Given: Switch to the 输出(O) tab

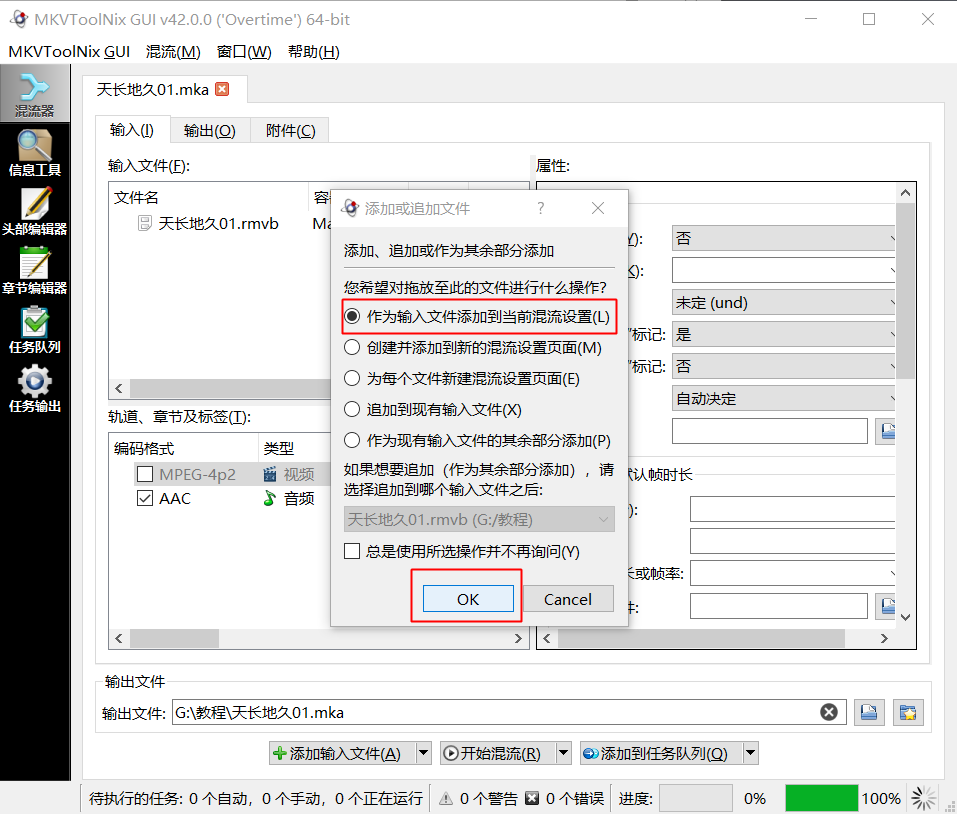Looking at the screenshot, I should click(209, 131).
